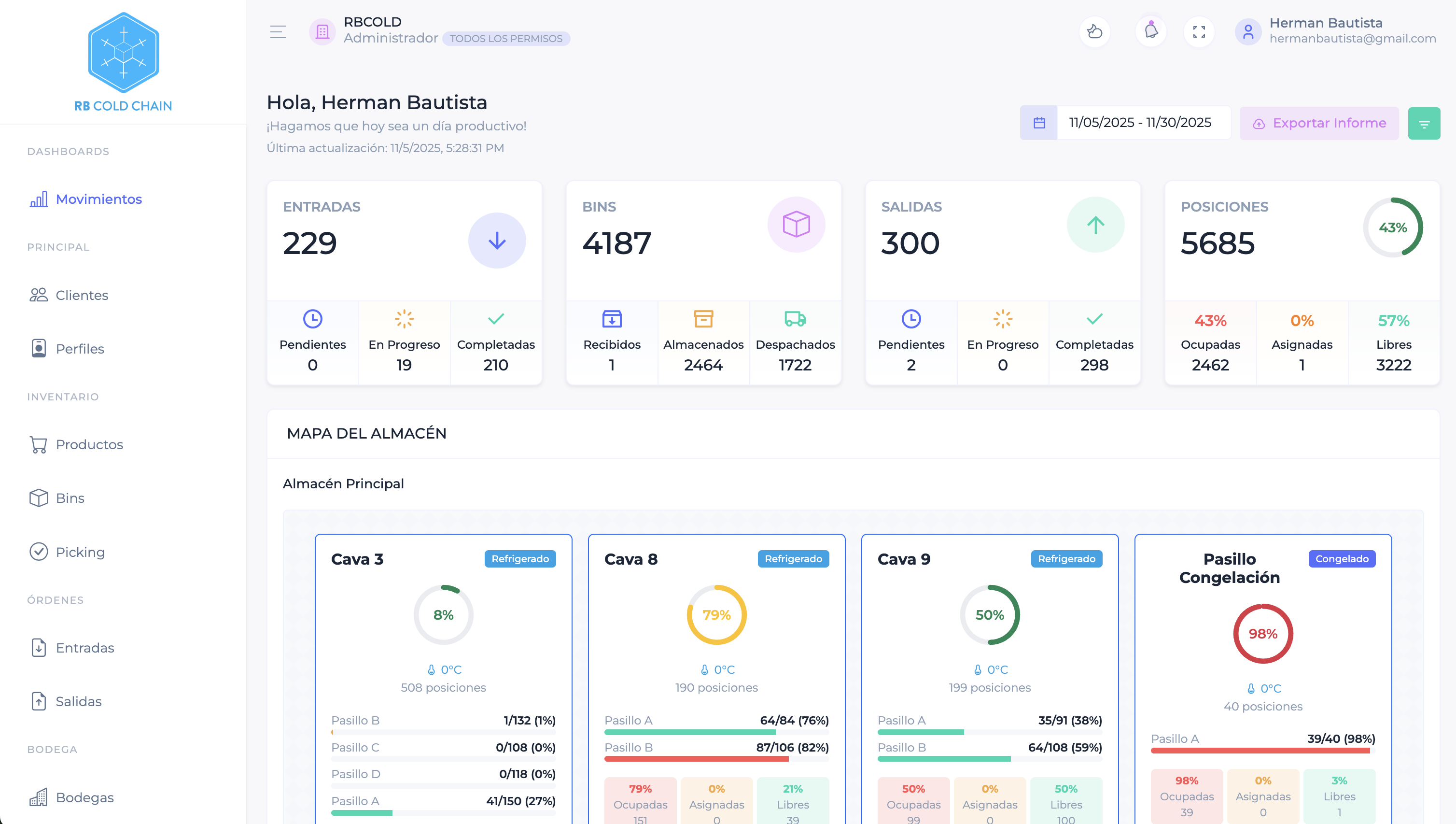Navigate to the Entradas section under Órdenes
This screenshot has height=824, width=1456.
click(85, 647)
